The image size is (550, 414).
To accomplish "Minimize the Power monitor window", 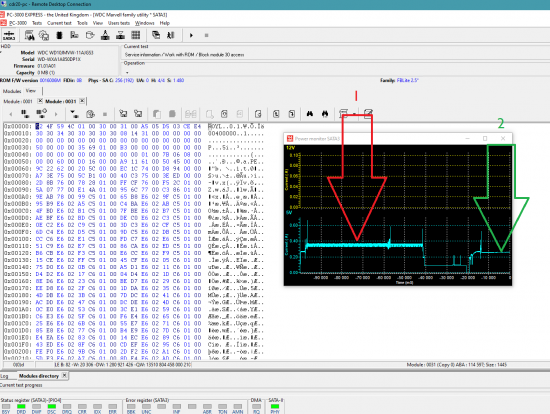I will pos(467,139).
